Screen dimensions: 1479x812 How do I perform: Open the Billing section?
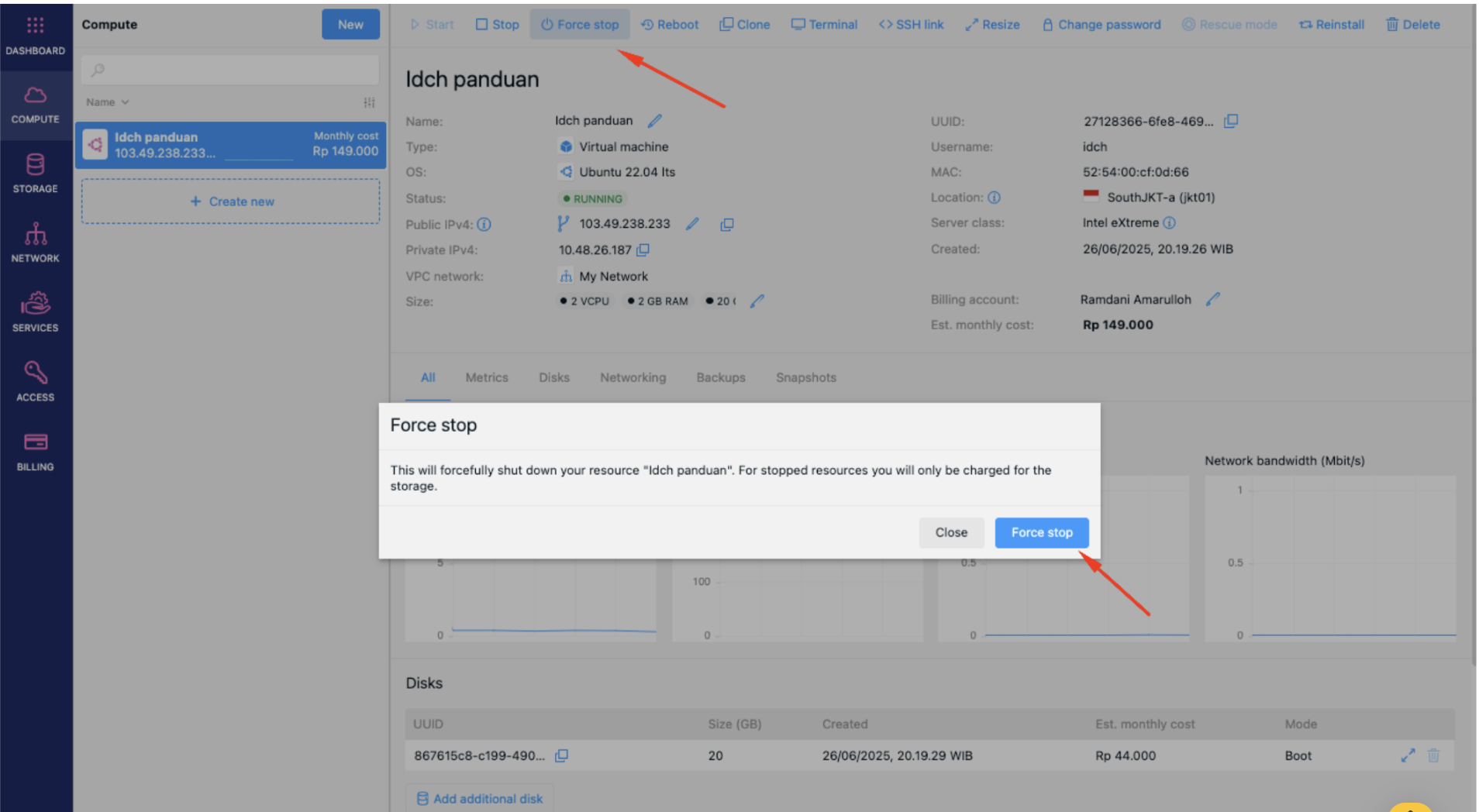[35, 452]
